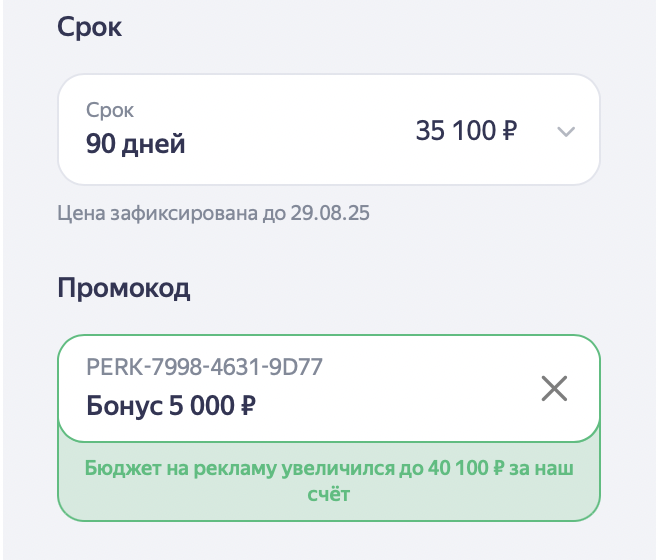This screenshot has width=658, height=560.
Task: Open the 90 дней term selector
Action: point(329,130)
